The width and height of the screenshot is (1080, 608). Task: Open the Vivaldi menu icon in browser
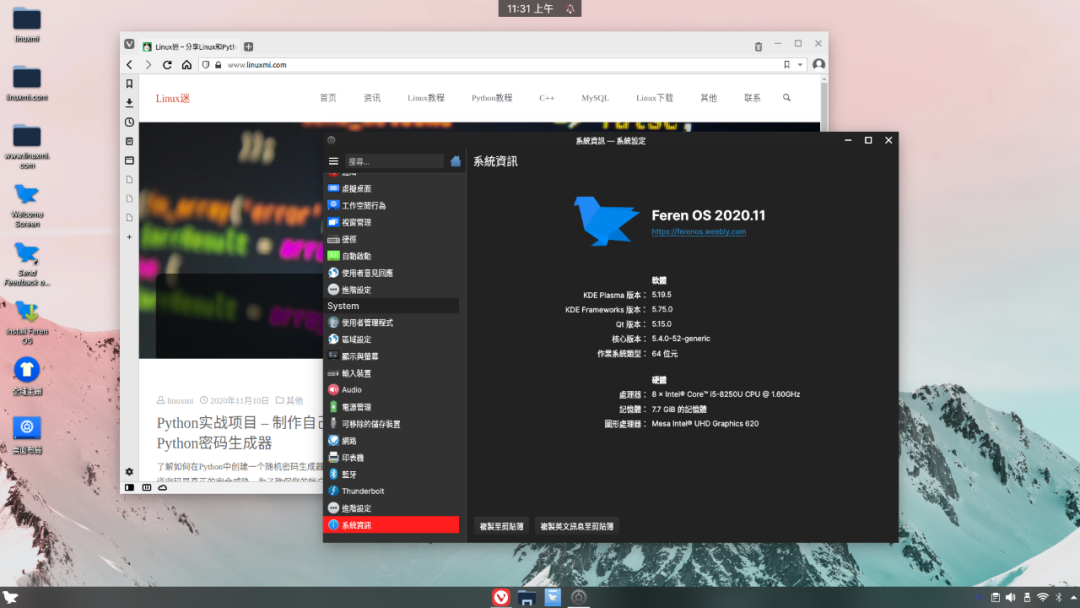[x=129, y=44]
